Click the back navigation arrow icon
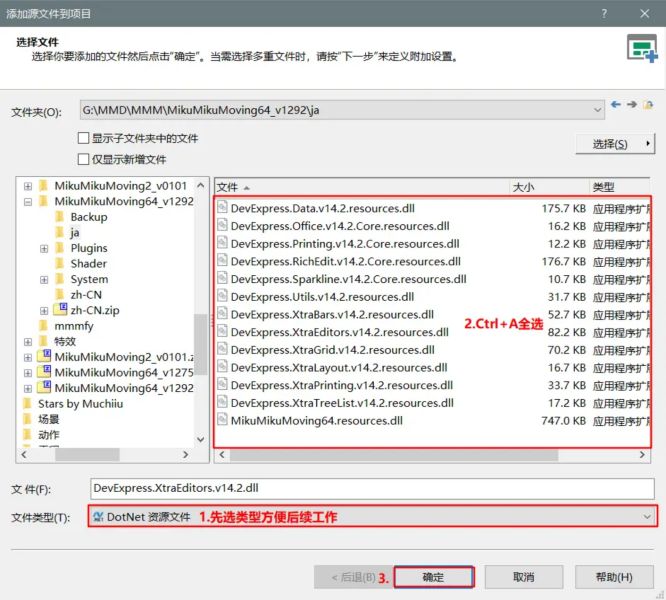 [616, 105]
